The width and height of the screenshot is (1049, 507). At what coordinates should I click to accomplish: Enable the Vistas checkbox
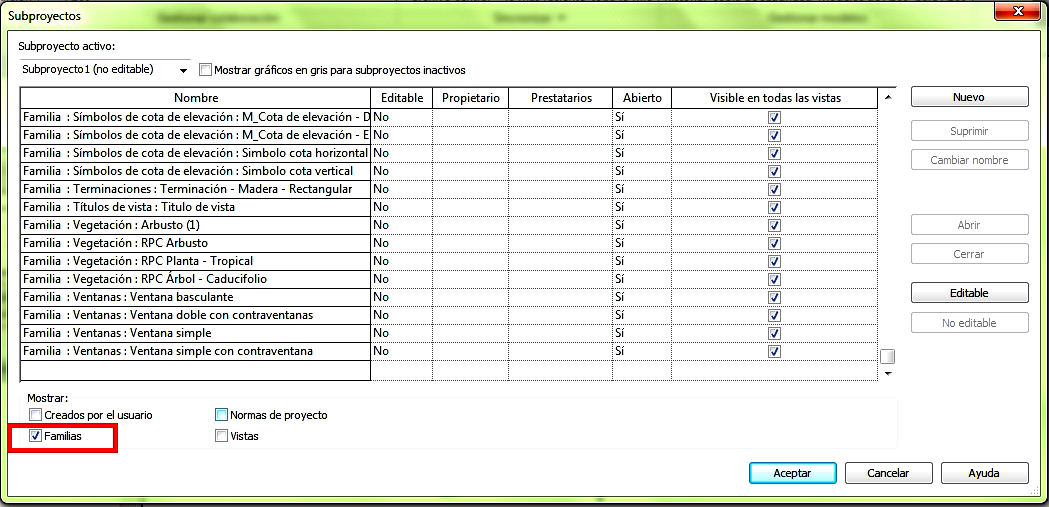pyautogui.click(x=222, y=437)
